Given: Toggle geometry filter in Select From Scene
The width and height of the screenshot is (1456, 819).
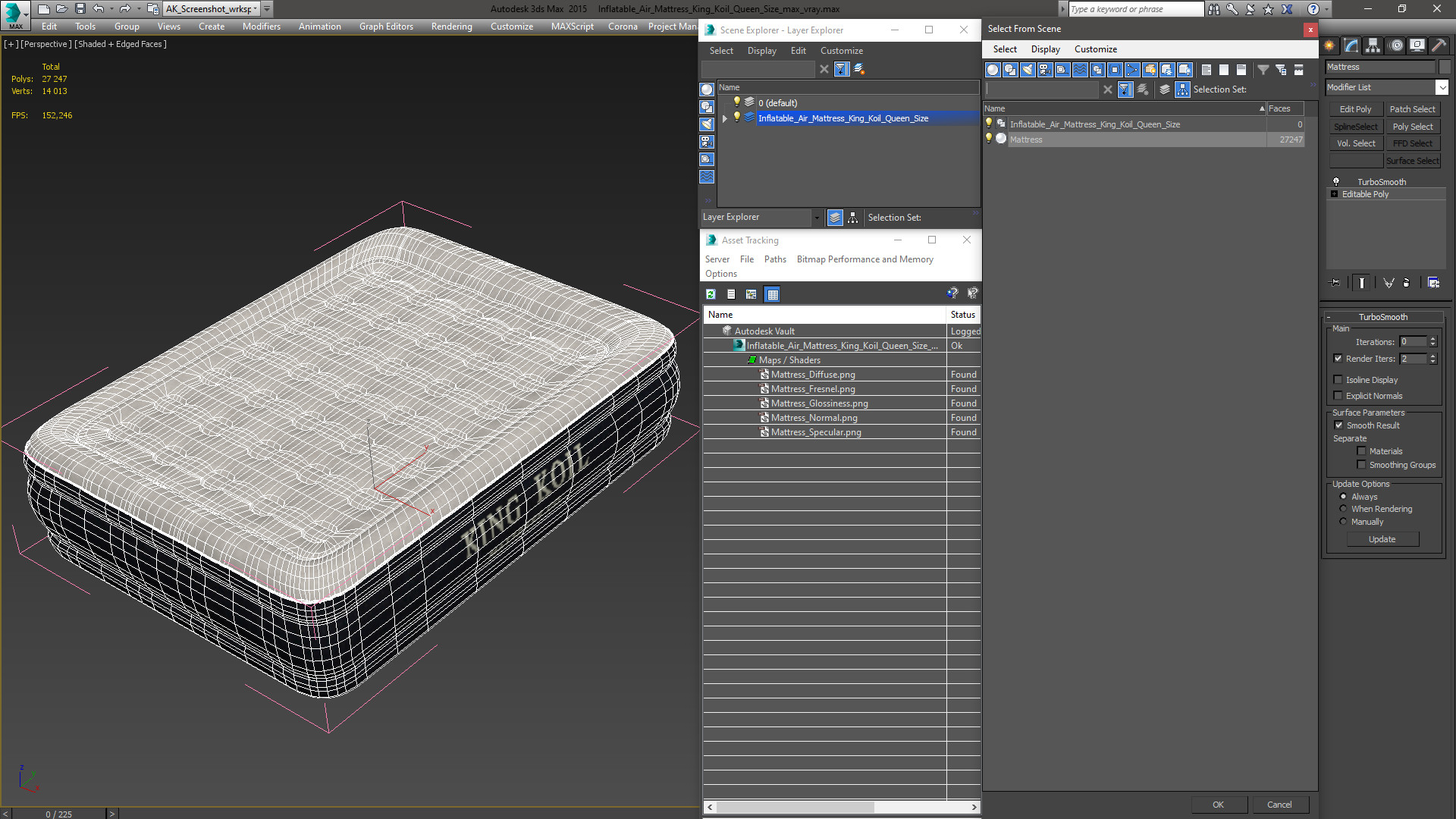Looking at the screenshot, I should 993,70.
